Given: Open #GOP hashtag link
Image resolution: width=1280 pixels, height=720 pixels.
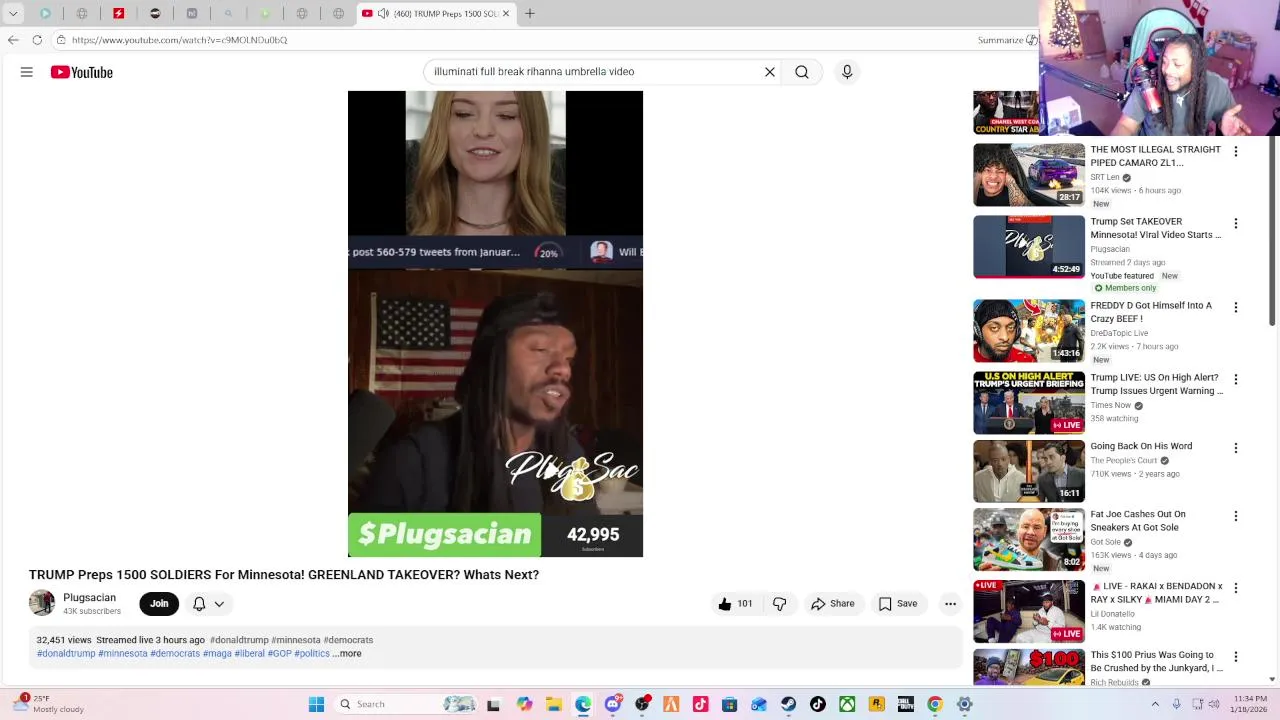Looking at the screenshot, I should [x=280, y=654].
